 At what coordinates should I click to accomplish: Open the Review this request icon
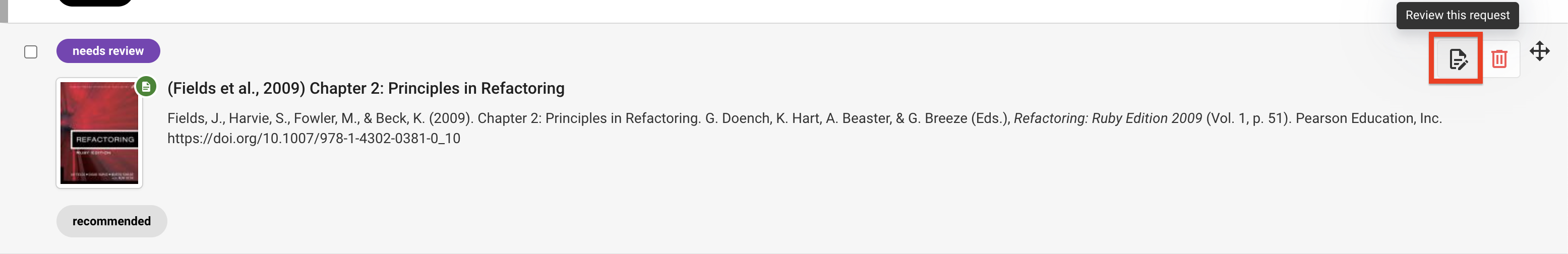click(x=1457, y=59)
